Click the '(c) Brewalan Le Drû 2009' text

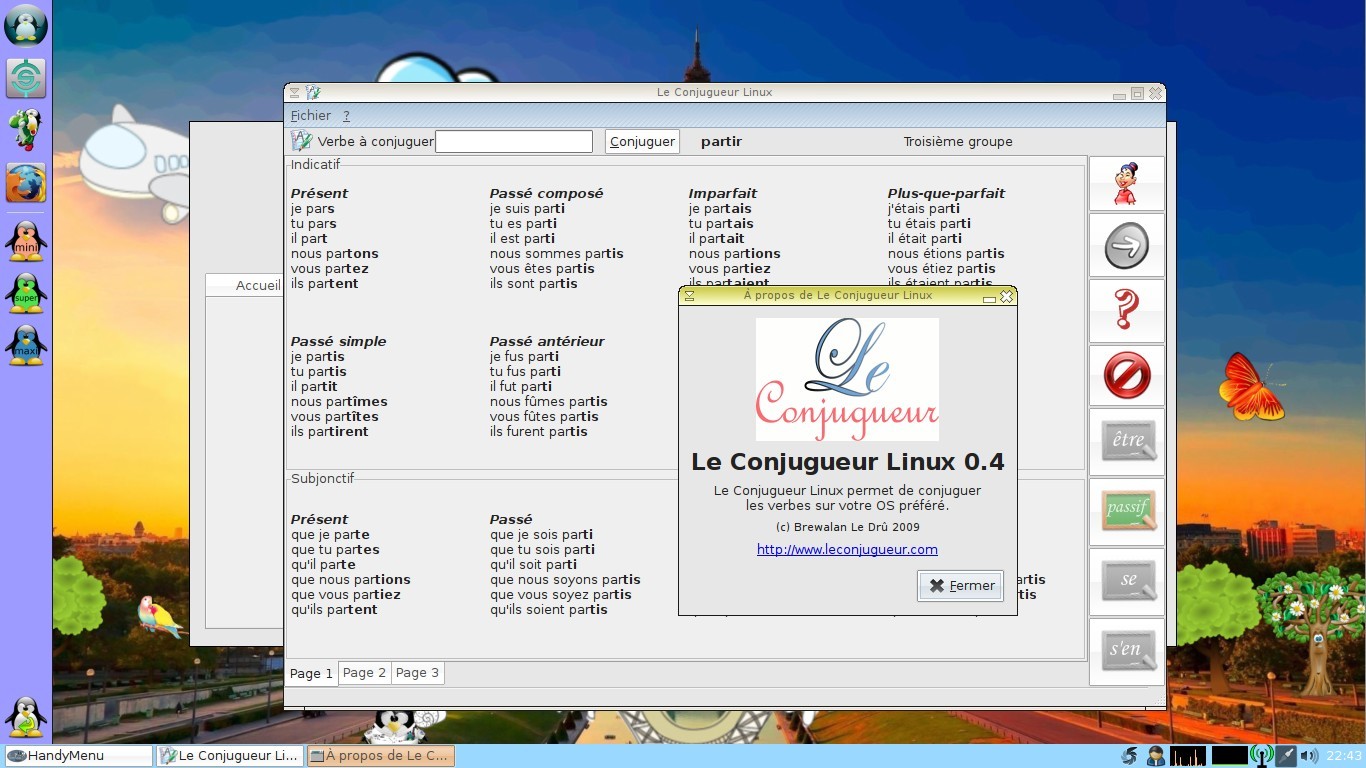point(847,527)
